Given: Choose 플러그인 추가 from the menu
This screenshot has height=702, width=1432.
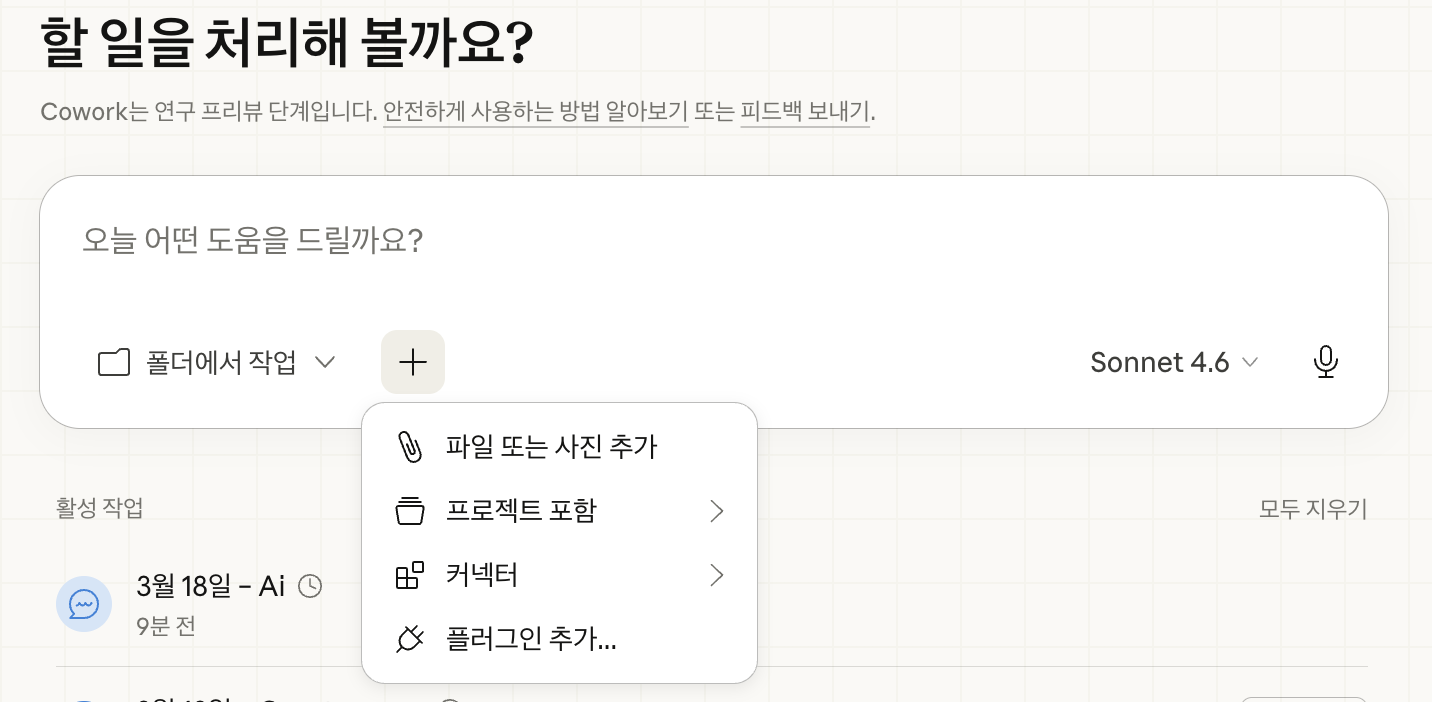Looking at the screenshot, I should coord(531,639).
